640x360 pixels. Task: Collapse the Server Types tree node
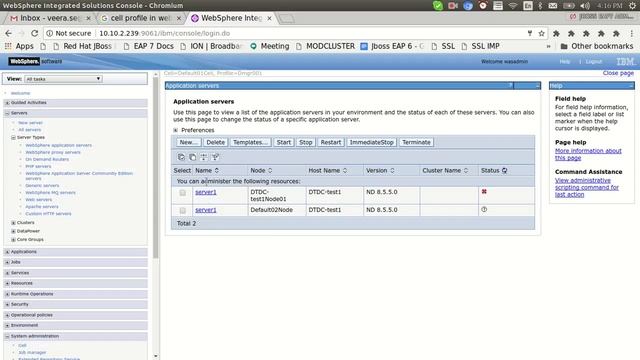click(x=13, y=138)
